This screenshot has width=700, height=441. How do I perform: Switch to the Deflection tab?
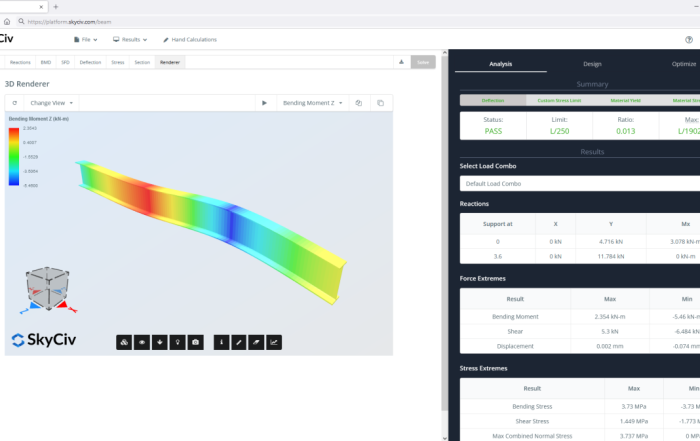click(x=91, y=62)
